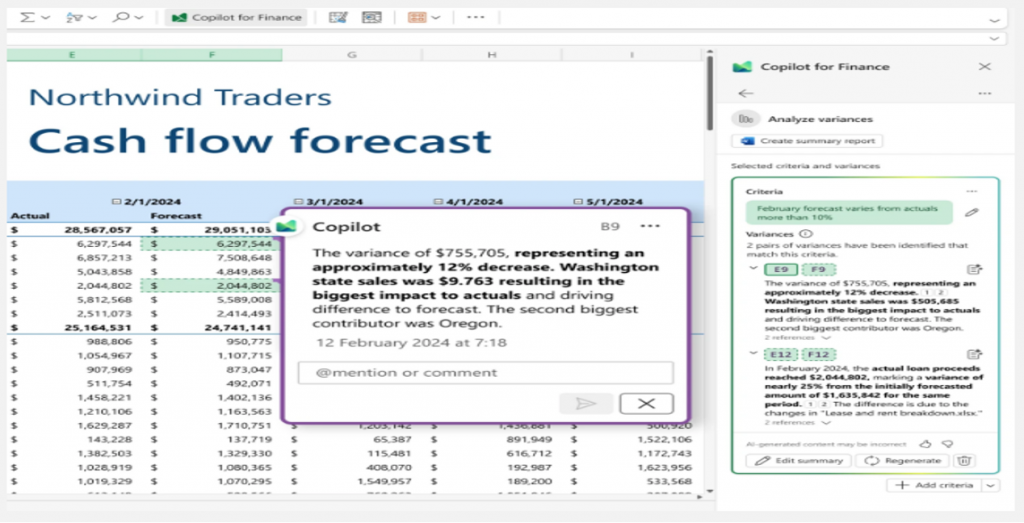The width and height of the screenshot is (1024, 523).
Task: Send the comment with the arrow button
Action: (x=585, y=403)
